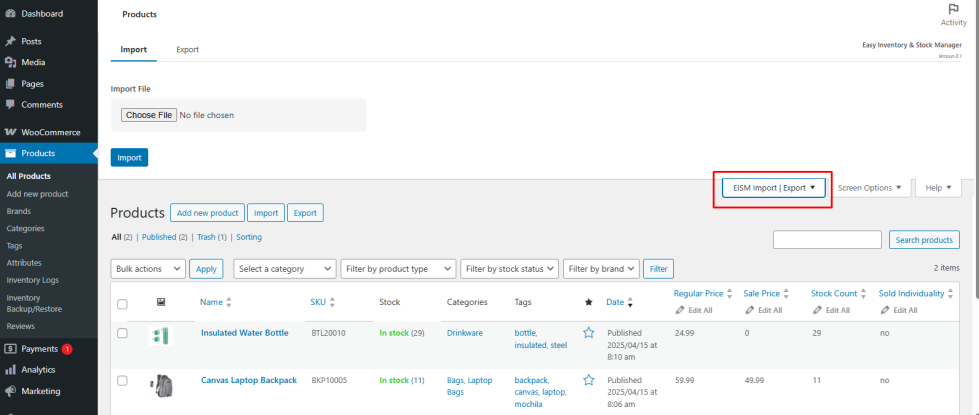Screen dimensions: 979x415
Task: Click the Stock Count Edit All pencil
Action: coord(816,310)
